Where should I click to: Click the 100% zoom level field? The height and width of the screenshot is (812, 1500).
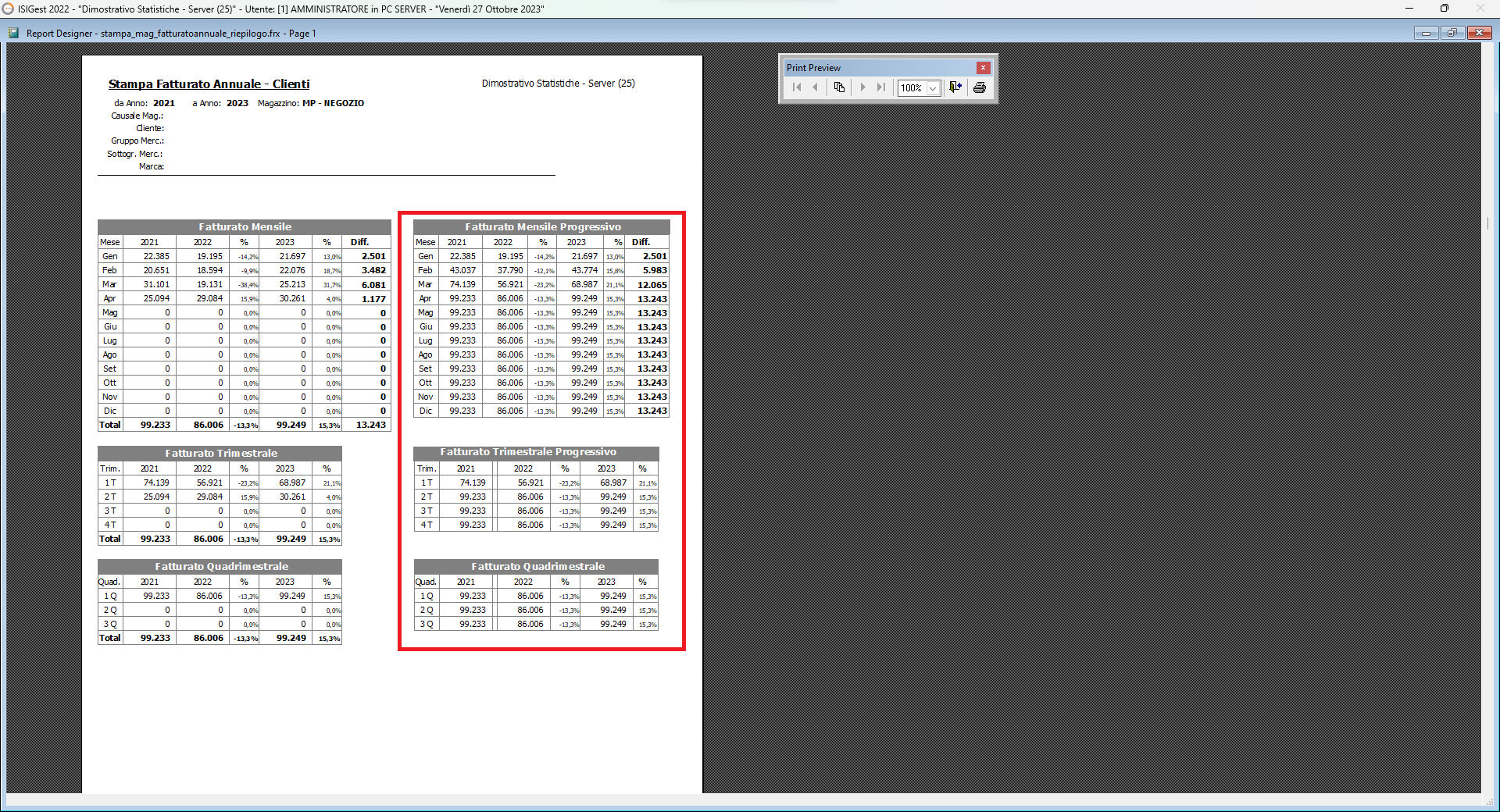911,88
